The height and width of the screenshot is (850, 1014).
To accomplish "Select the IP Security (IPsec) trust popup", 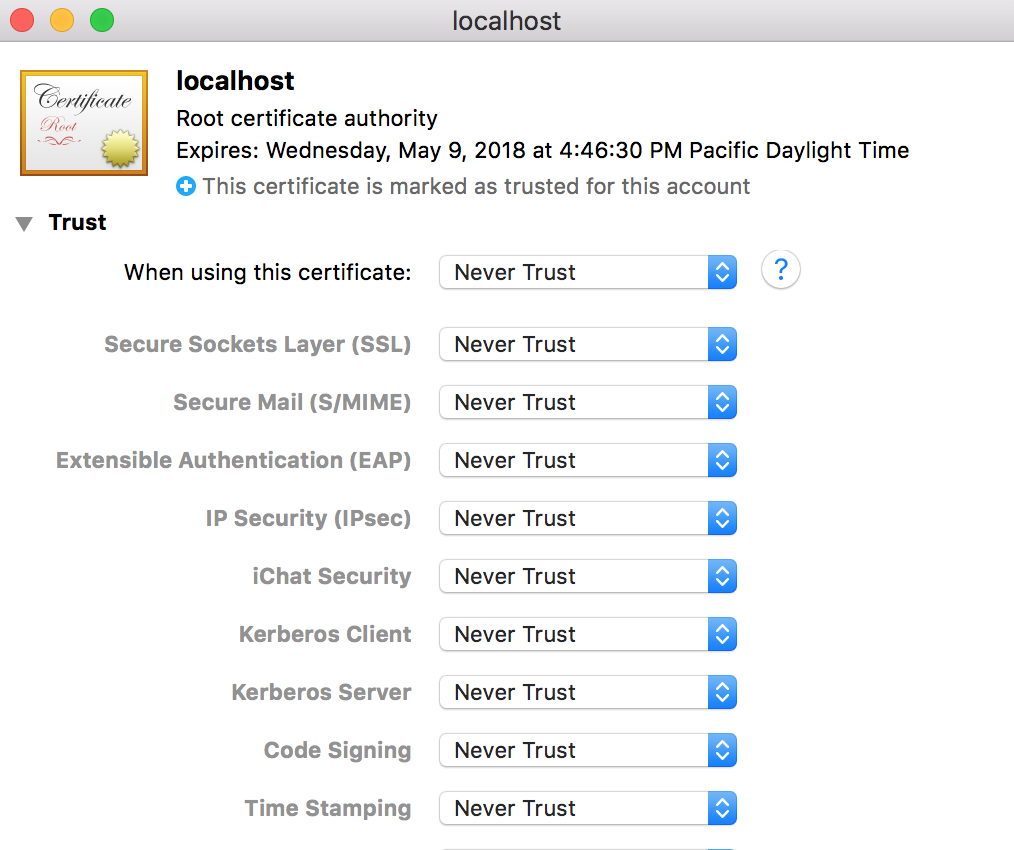I will coord(588,518).
